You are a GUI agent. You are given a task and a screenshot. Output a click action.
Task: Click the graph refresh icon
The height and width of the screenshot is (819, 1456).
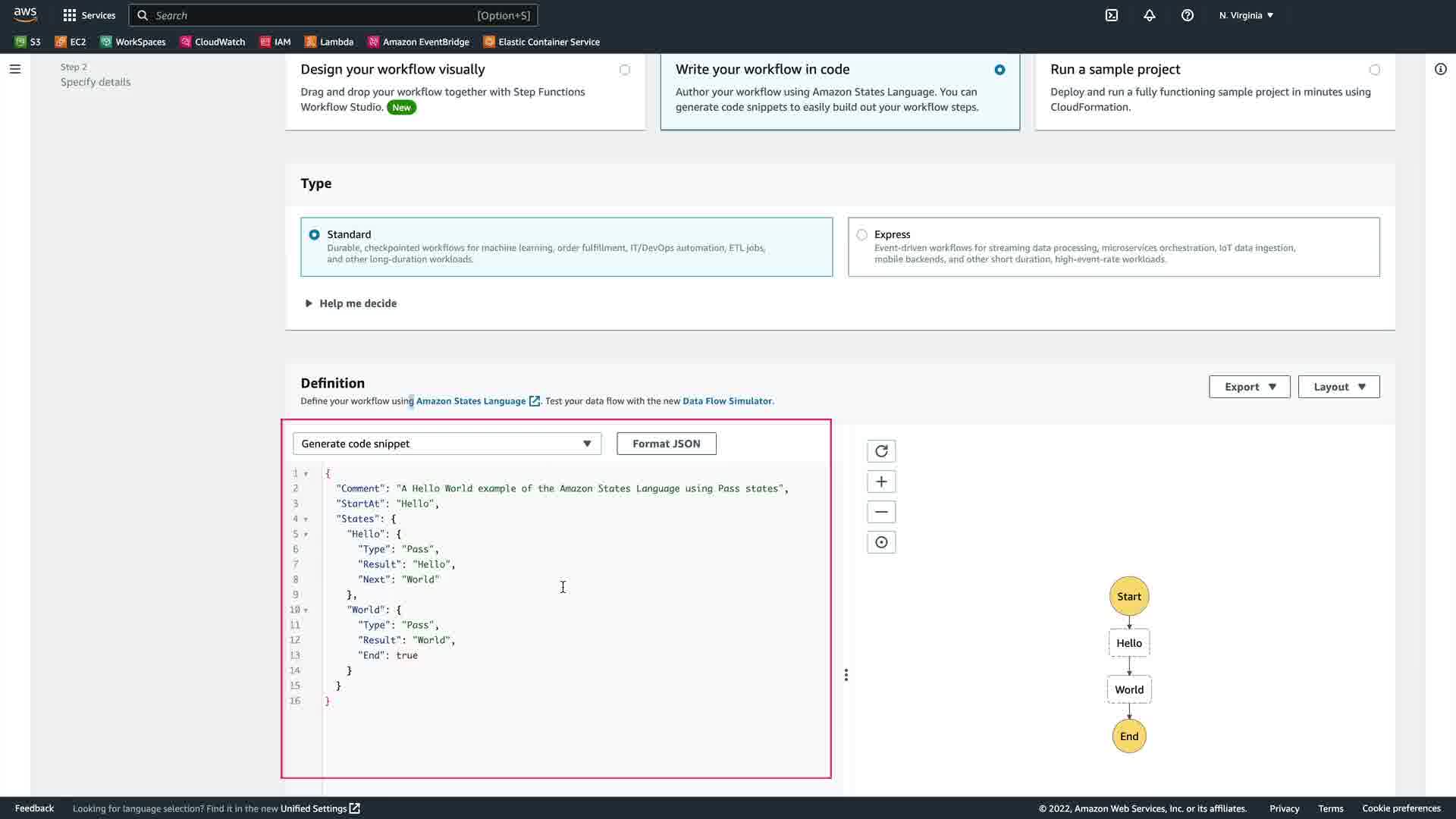(881, 451)
